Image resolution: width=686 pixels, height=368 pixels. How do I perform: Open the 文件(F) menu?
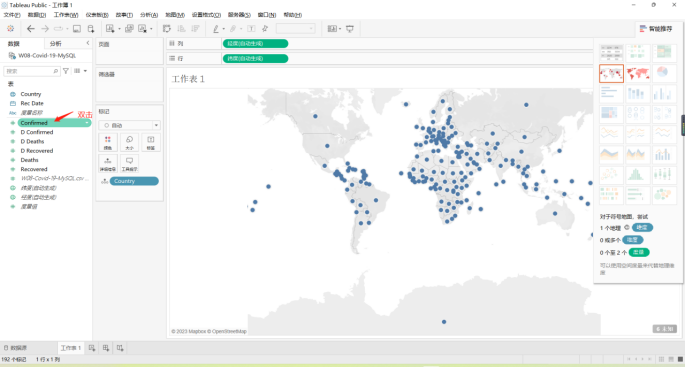coord(12,15)
